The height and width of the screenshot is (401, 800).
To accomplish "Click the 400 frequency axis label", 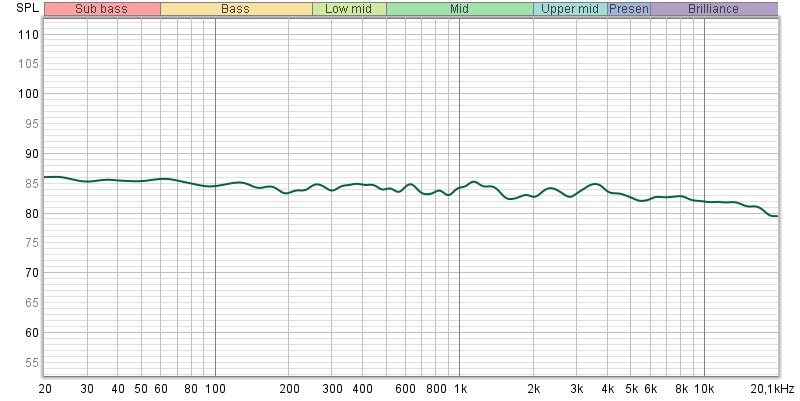I will pos(363,389).
